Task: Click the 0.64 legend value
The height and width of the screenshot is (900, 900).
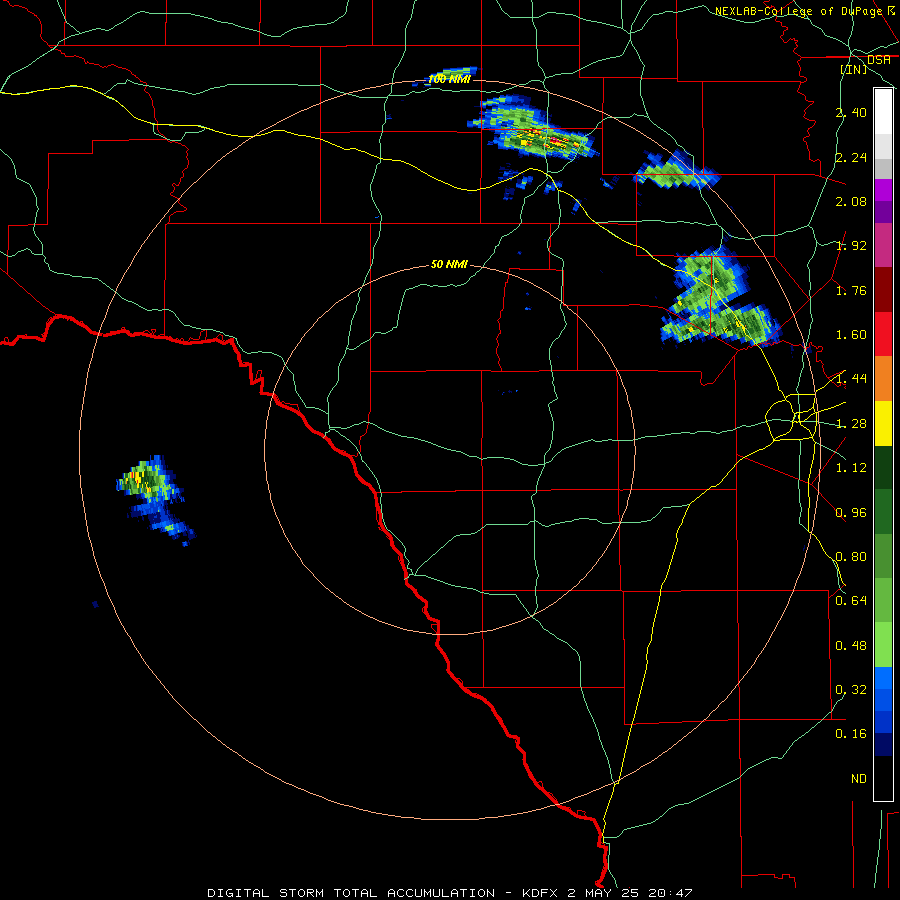Action: click(851, 600)
